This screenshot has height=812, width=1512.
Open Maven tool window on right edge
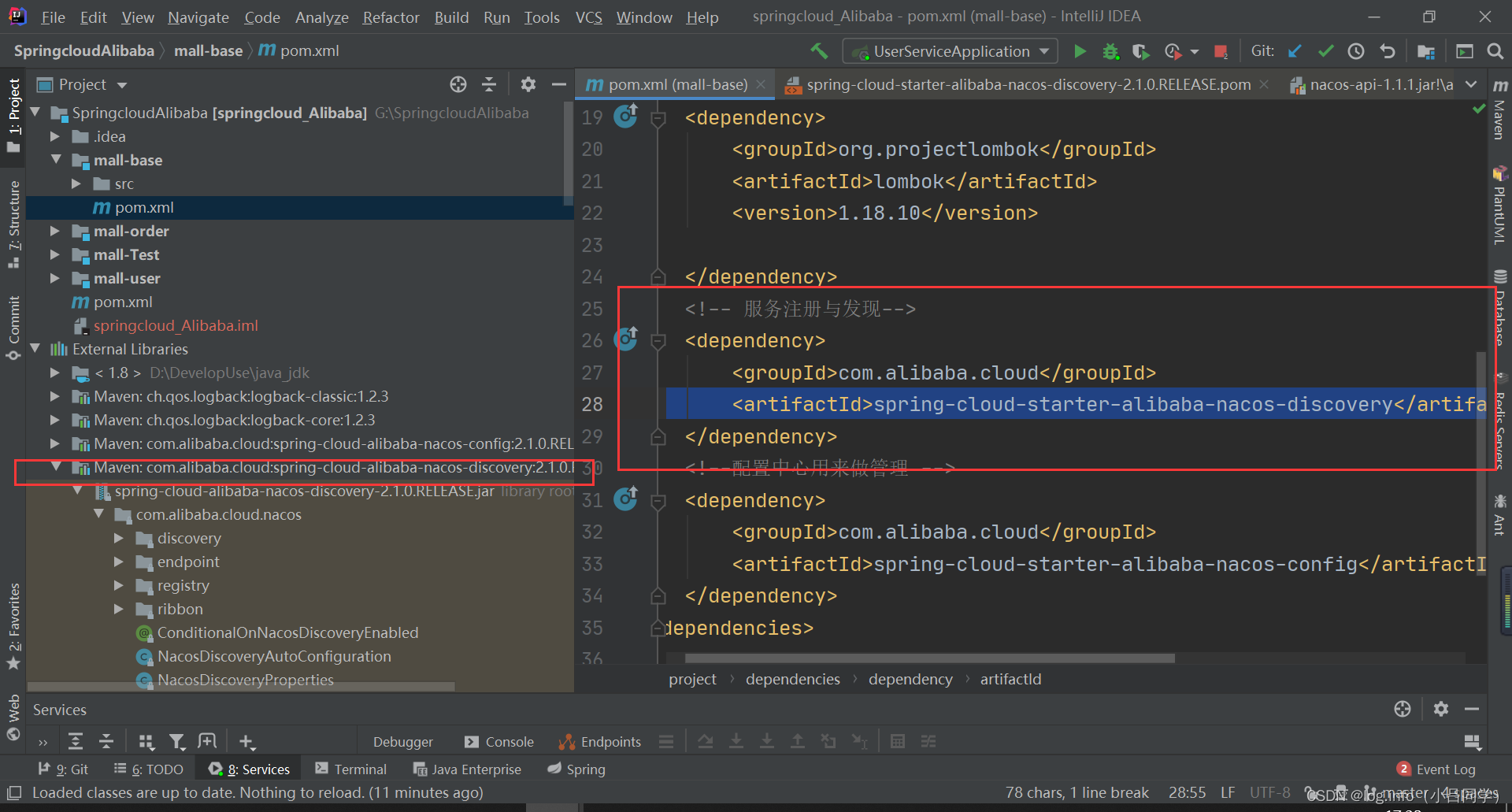1500,110
